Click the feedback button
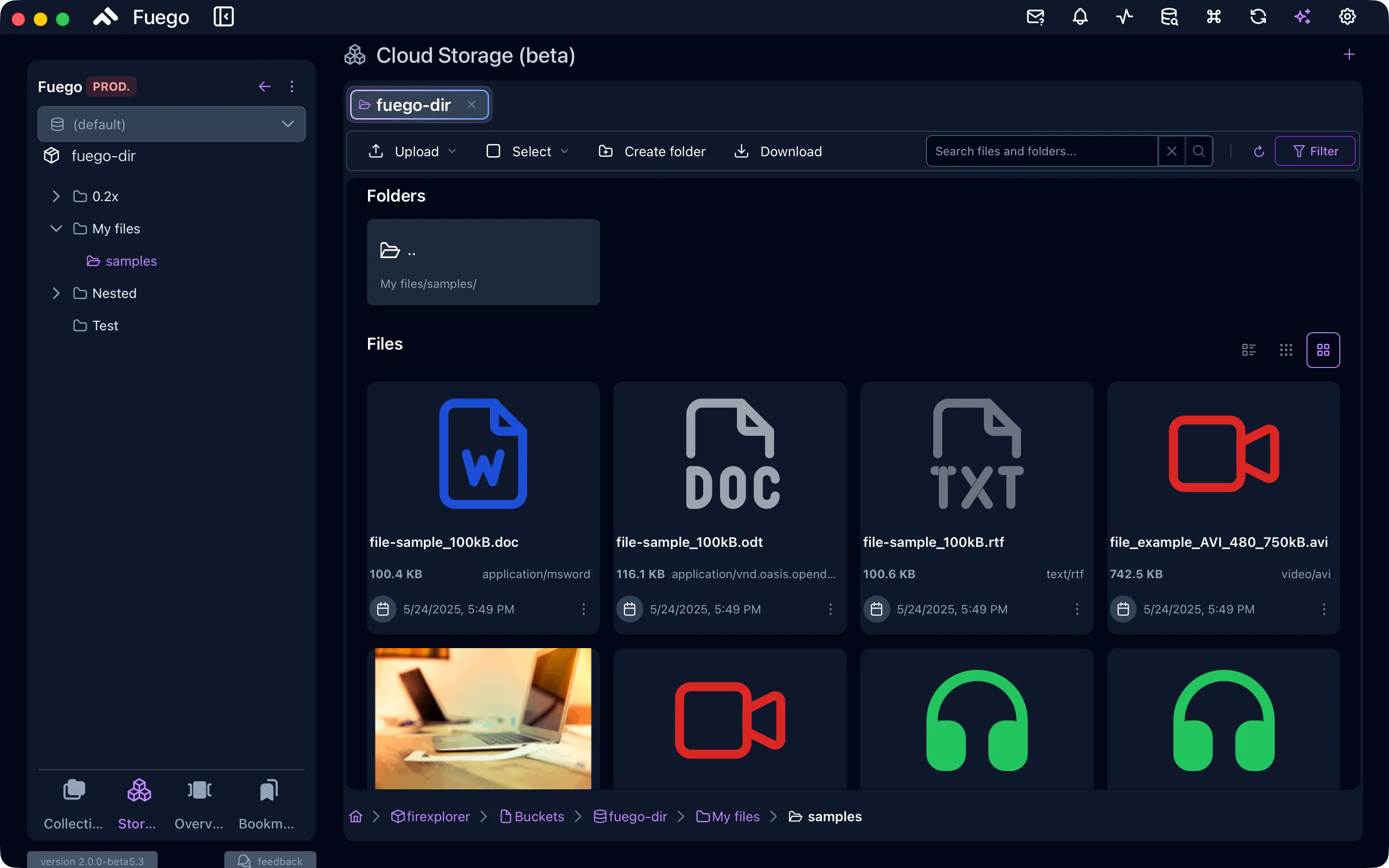 coord(271,861)
